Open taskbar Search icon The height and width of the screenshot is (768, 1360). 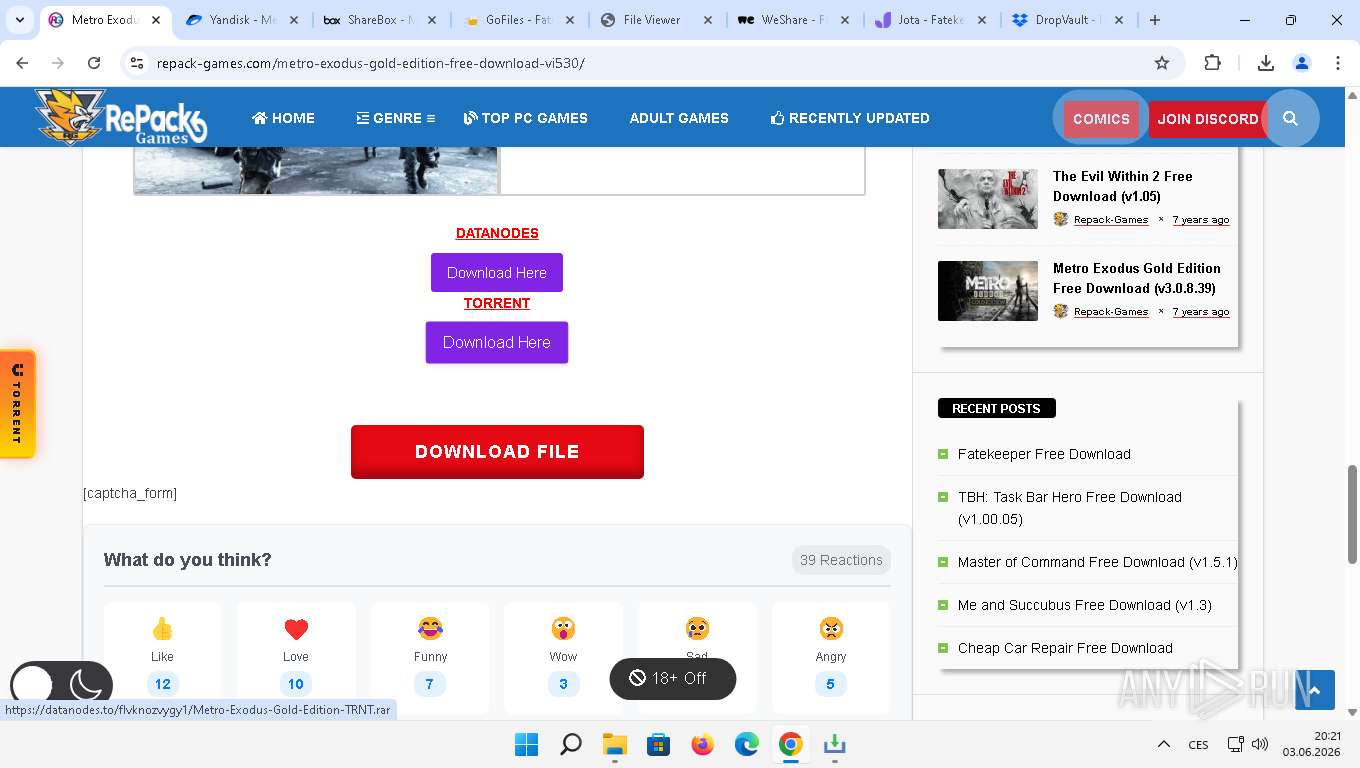[571, 744]
